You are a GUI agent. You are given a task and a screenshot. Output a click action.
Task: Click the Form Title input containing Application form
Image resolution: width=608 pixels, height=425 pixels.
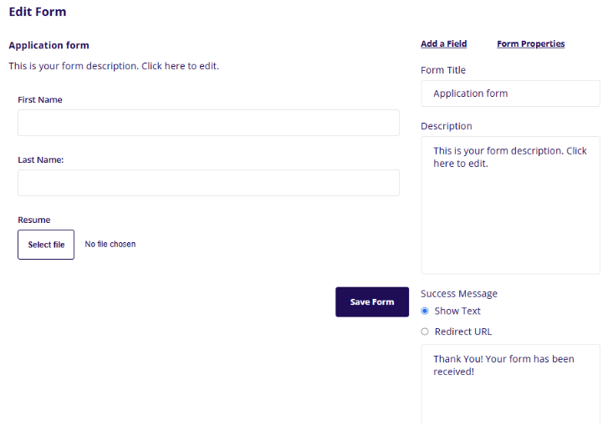pos(510,93)
